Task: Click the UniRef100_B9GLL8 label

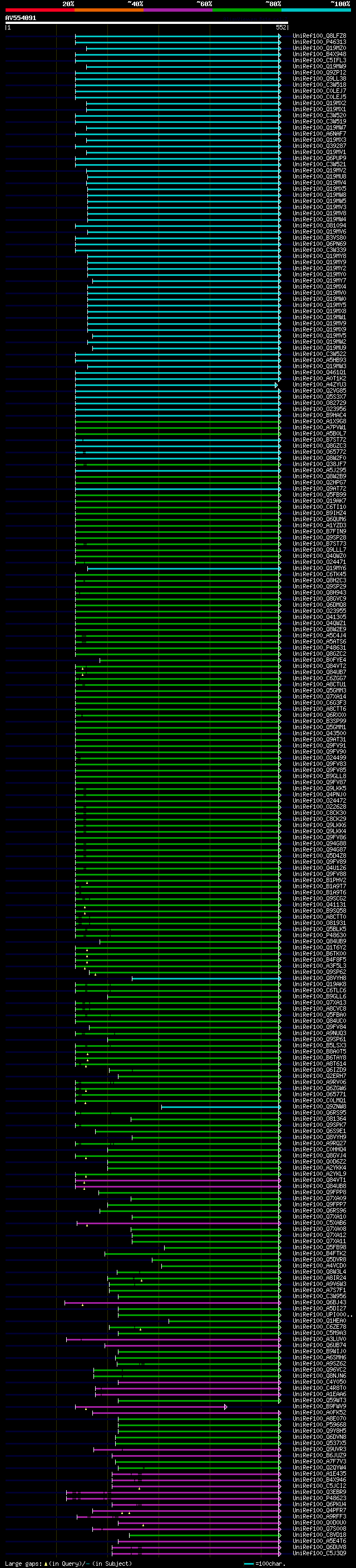Action: pos(319,776)
